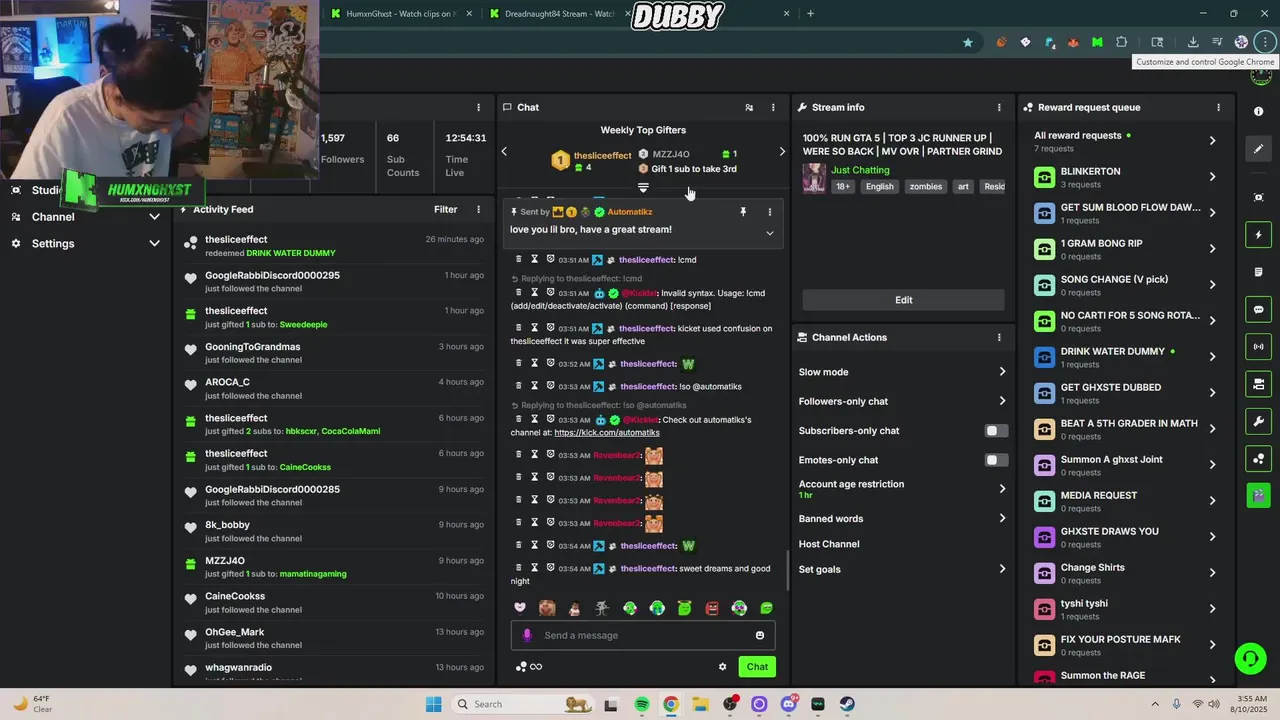This screenshot has width=1280, height=720.
Task: Open Chrome extensions puzzle icon
Action: point(1121,42)
